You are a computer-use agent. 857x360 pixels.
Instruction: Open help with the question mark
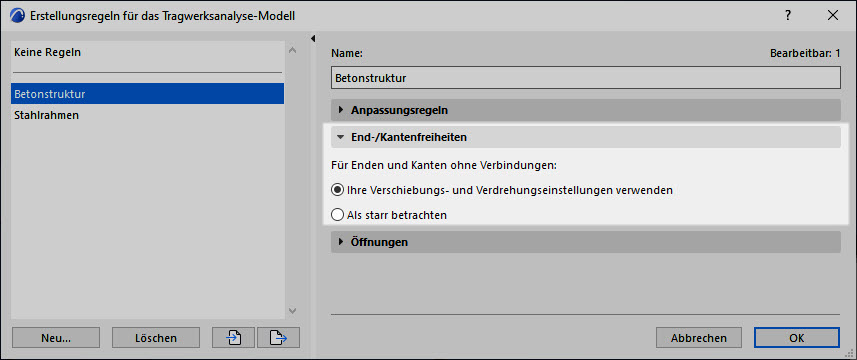coord(788,15)
